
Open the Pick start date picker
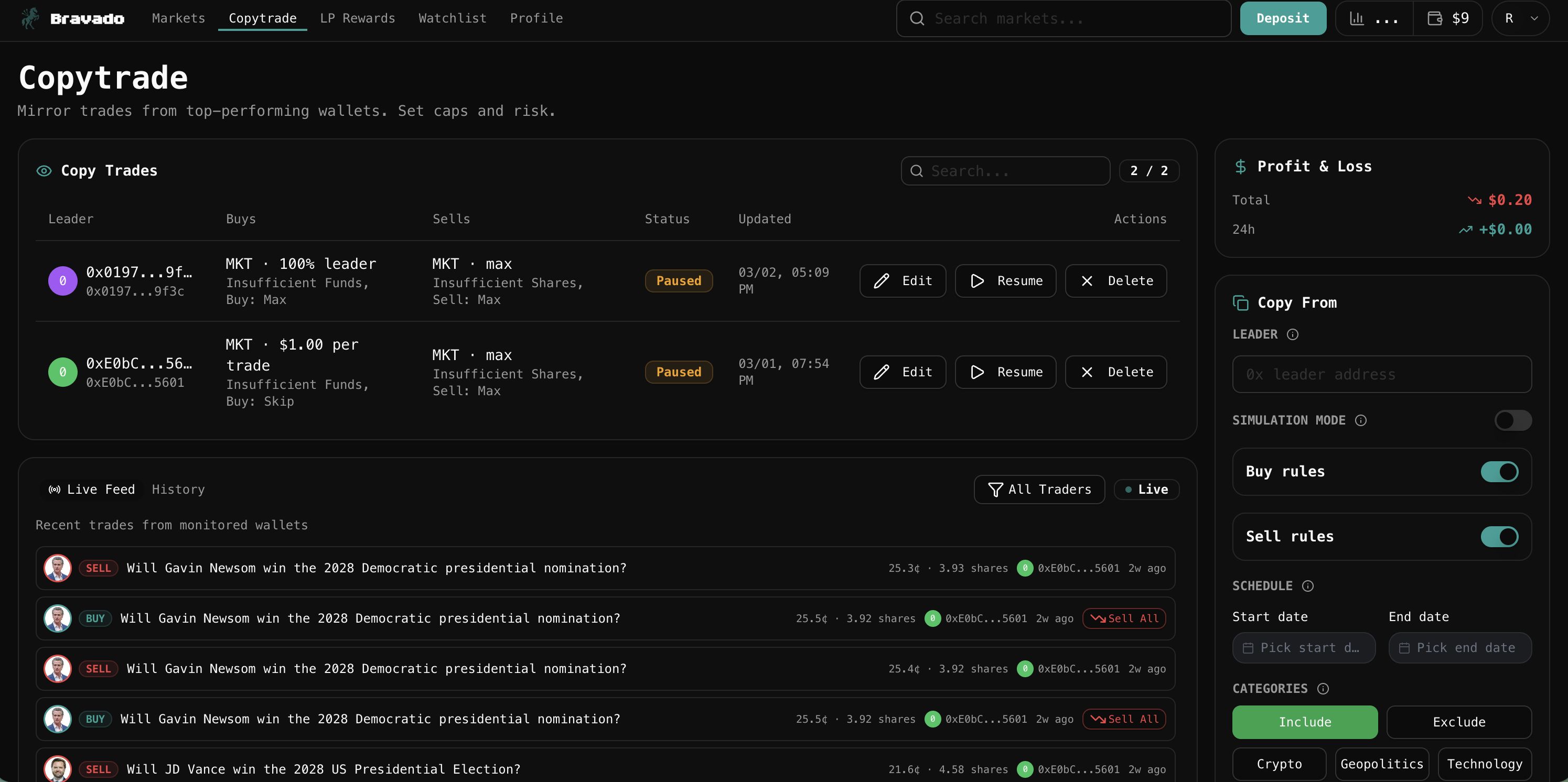point(1303,647)
